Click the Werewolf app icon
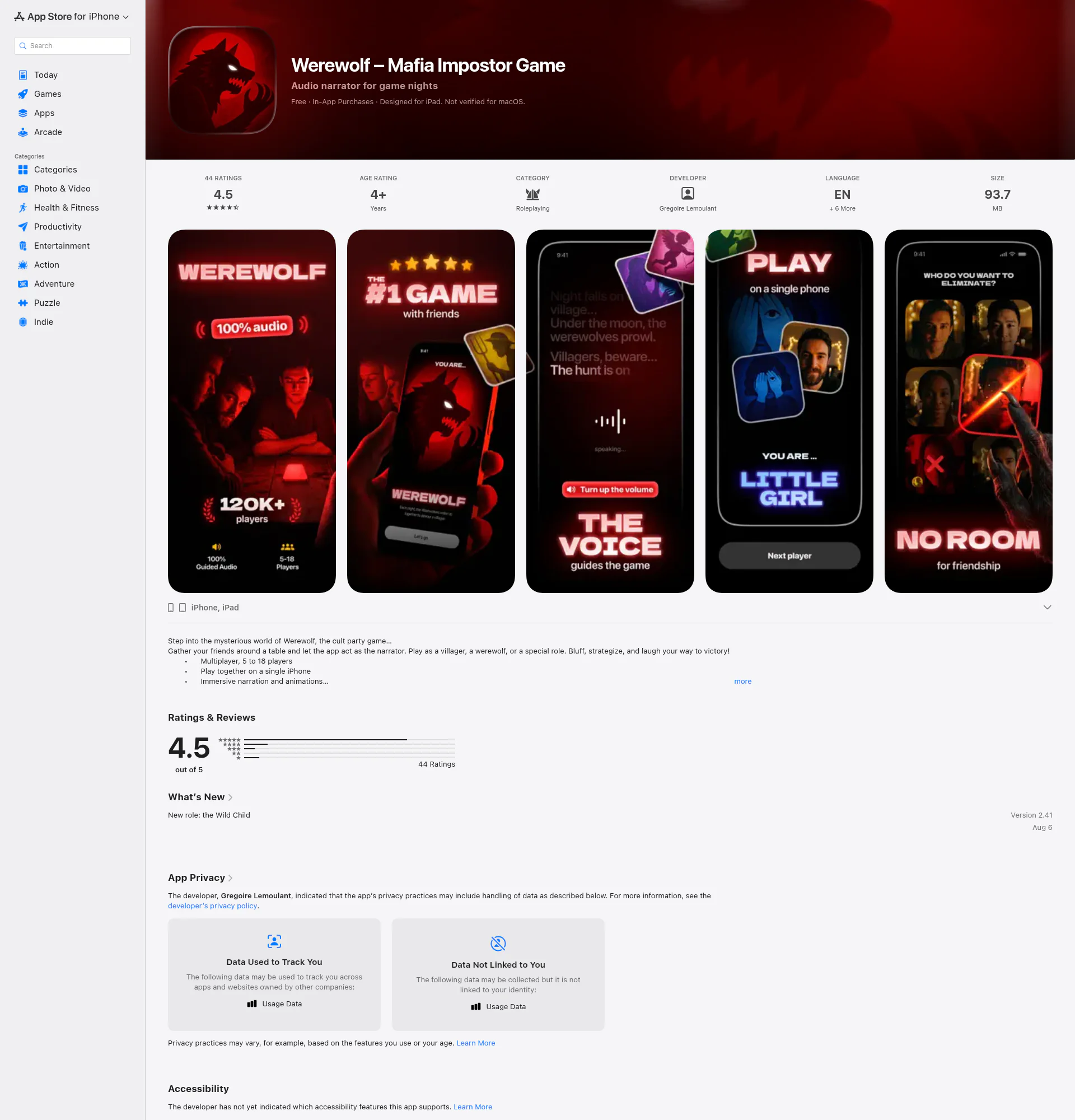This screenshot has height=1120, width=1075. pos(222,80)
